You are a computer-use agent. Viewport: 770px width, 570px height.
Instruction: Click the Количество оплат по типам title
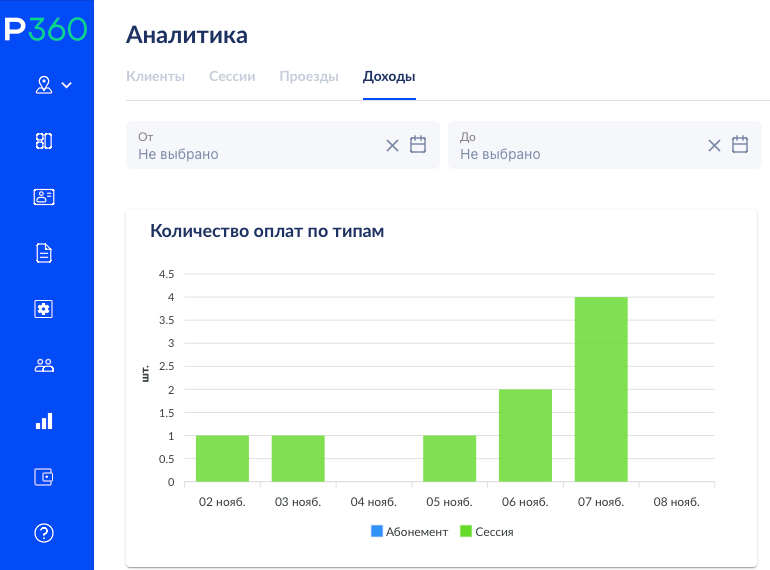pos(267,231)
